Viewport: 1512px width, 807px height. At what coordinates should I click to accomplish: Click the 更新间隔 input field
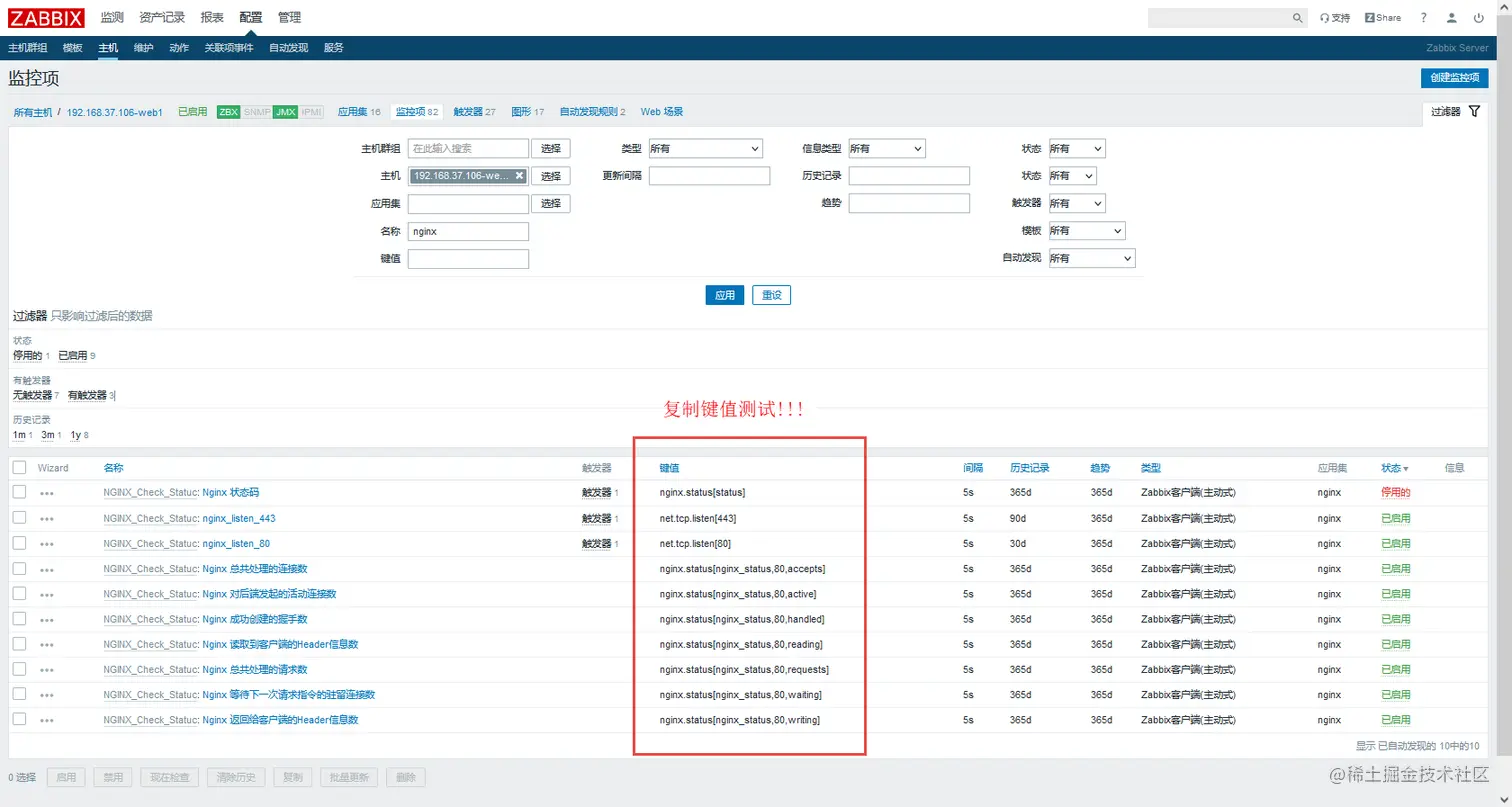click(x=709, y=176)
